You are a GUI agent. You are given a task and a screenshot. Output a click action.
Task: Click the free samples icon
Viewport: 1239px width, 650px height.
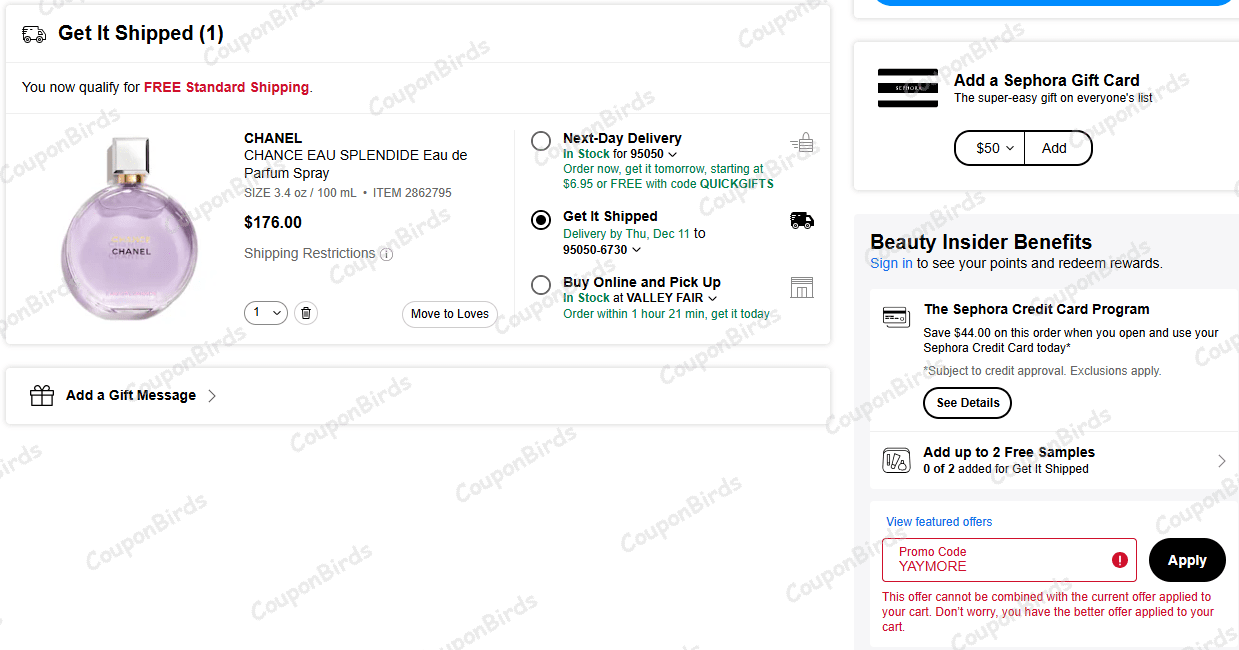[896, 460]
